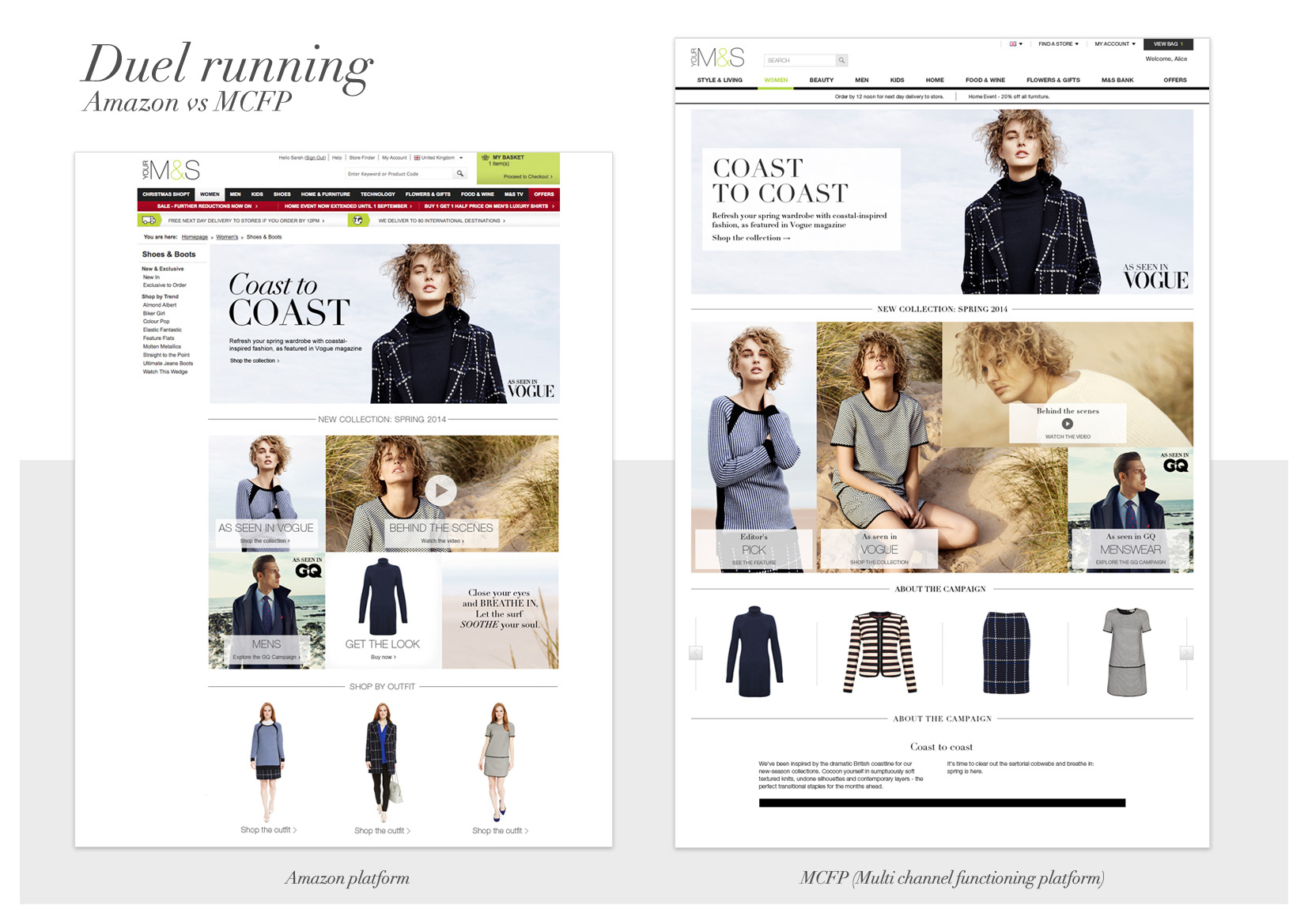Screen dimensions: 1308x924
Task: Expand the Find a Store dropdown
Action: click(x=1058, y=44)
